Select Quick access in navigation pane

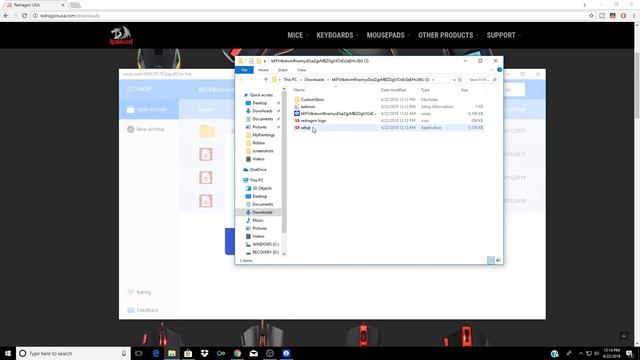[261, 95]
